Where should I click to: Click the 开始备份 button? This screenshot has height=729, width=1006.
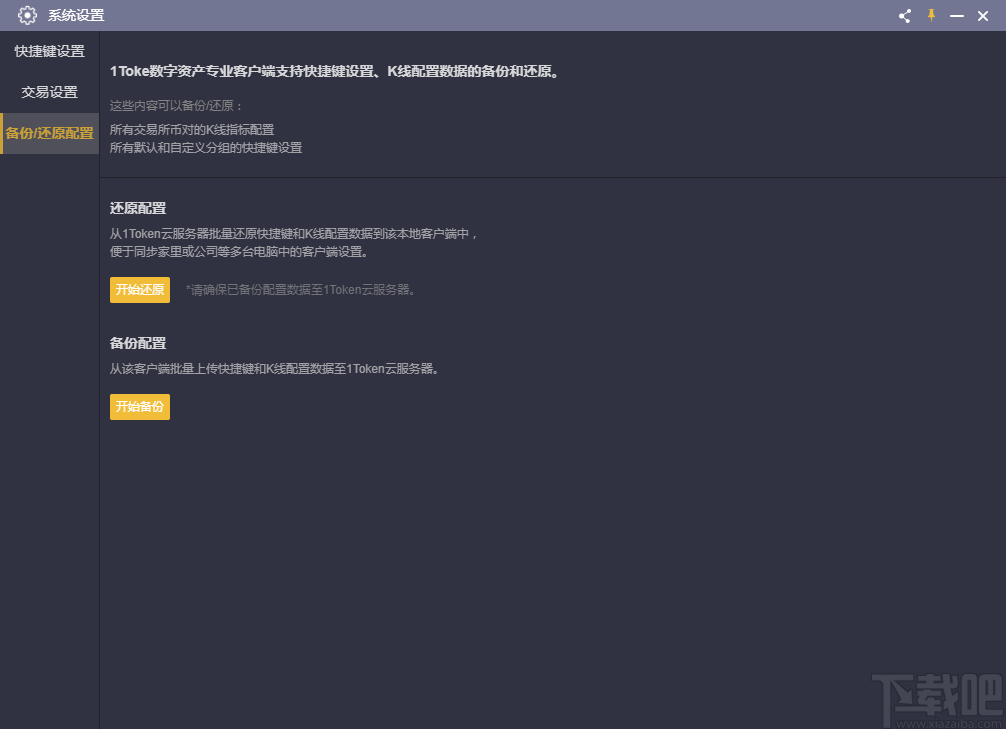pyautogui.click(x=140, y=407)
